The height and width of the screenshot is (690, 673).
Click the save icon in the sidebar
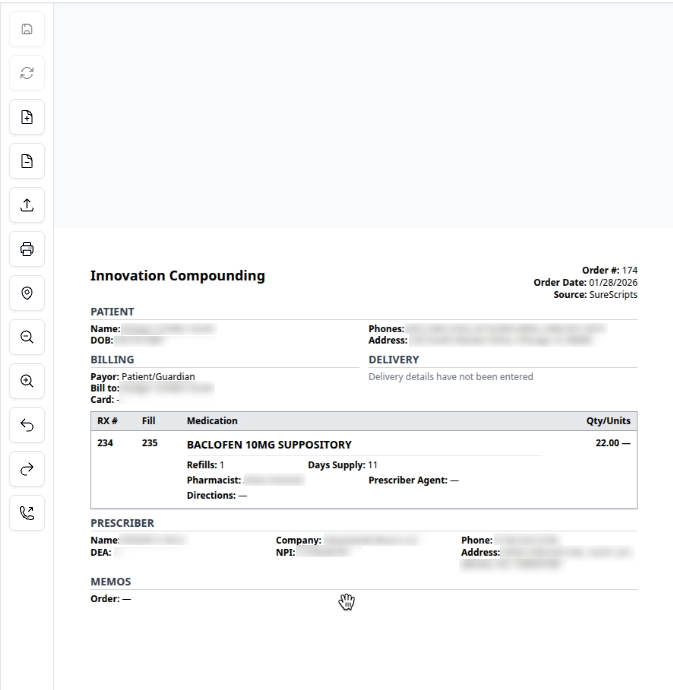coord(27,29)
